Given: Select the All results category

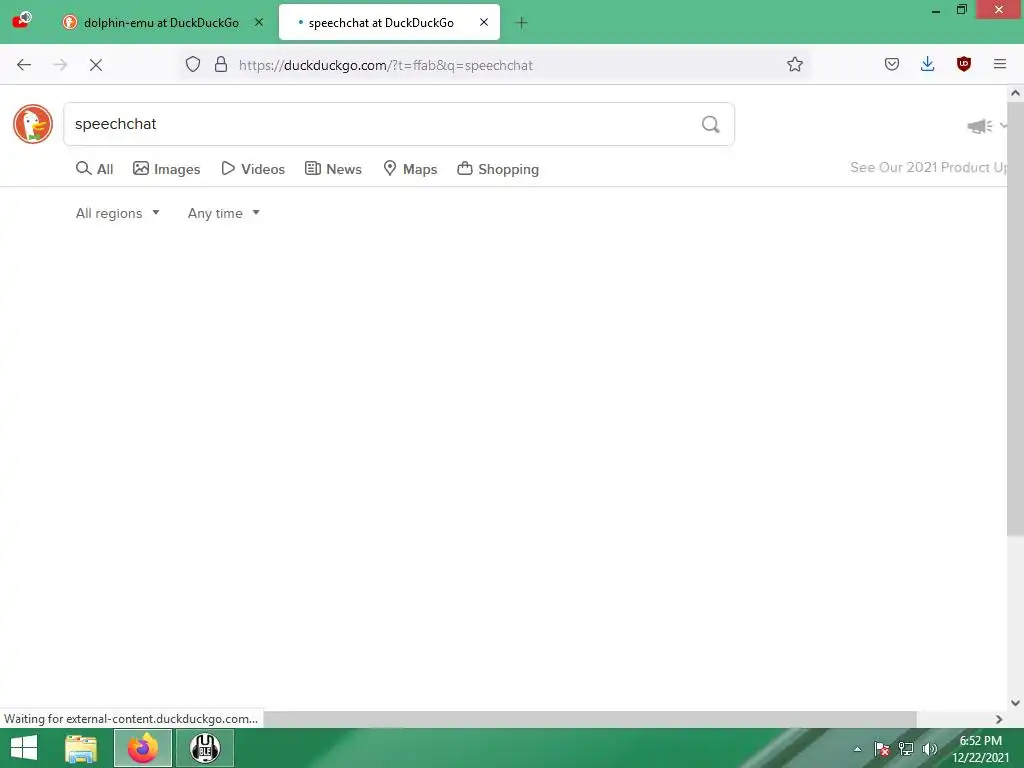Looking at the screenshot, I should (95, 169).
